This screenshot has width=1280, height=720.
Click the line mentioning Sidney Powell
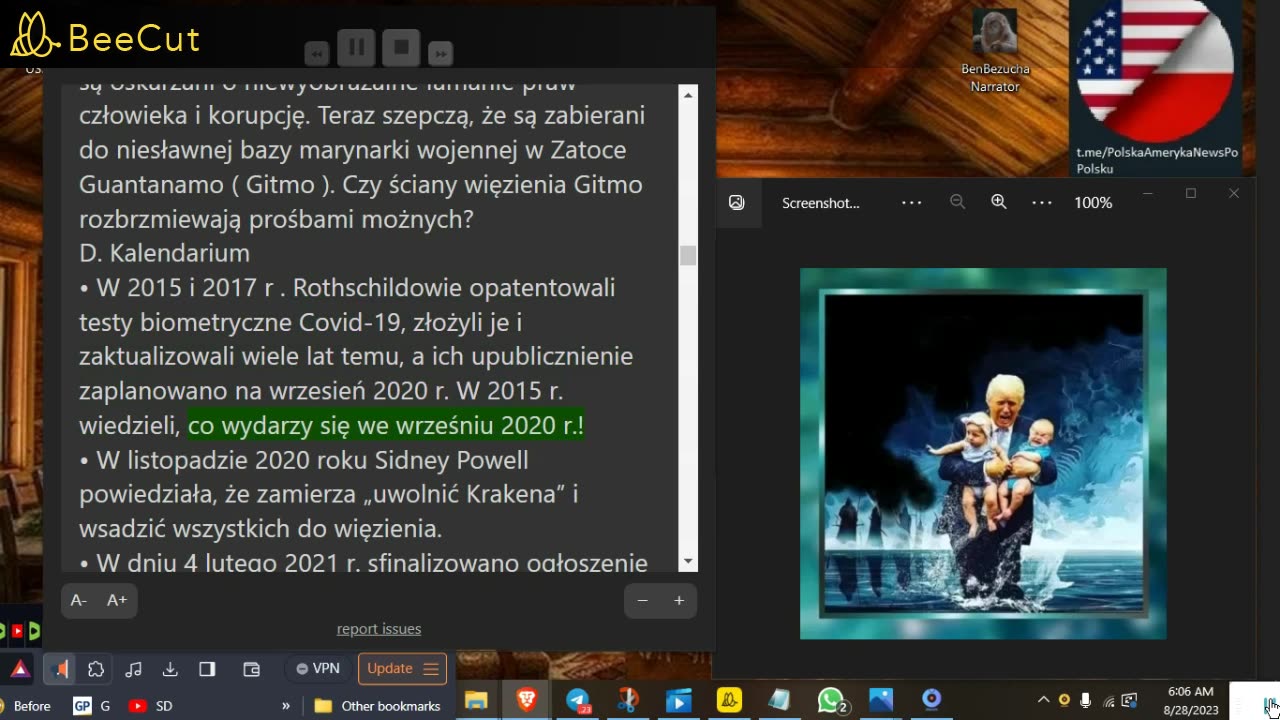304,460
